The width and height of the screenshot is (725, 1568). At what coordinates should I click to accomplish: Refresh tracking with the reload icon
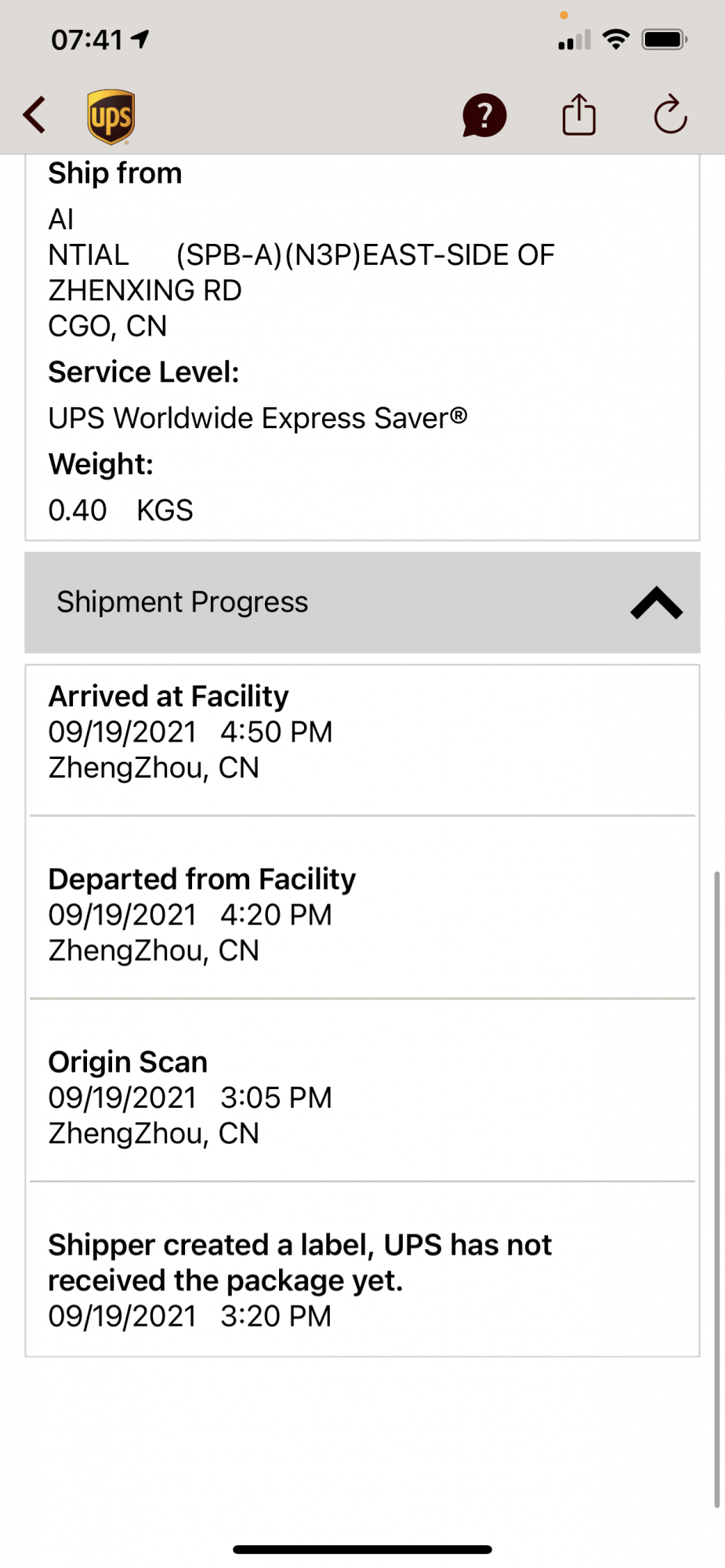click(671, 114)
